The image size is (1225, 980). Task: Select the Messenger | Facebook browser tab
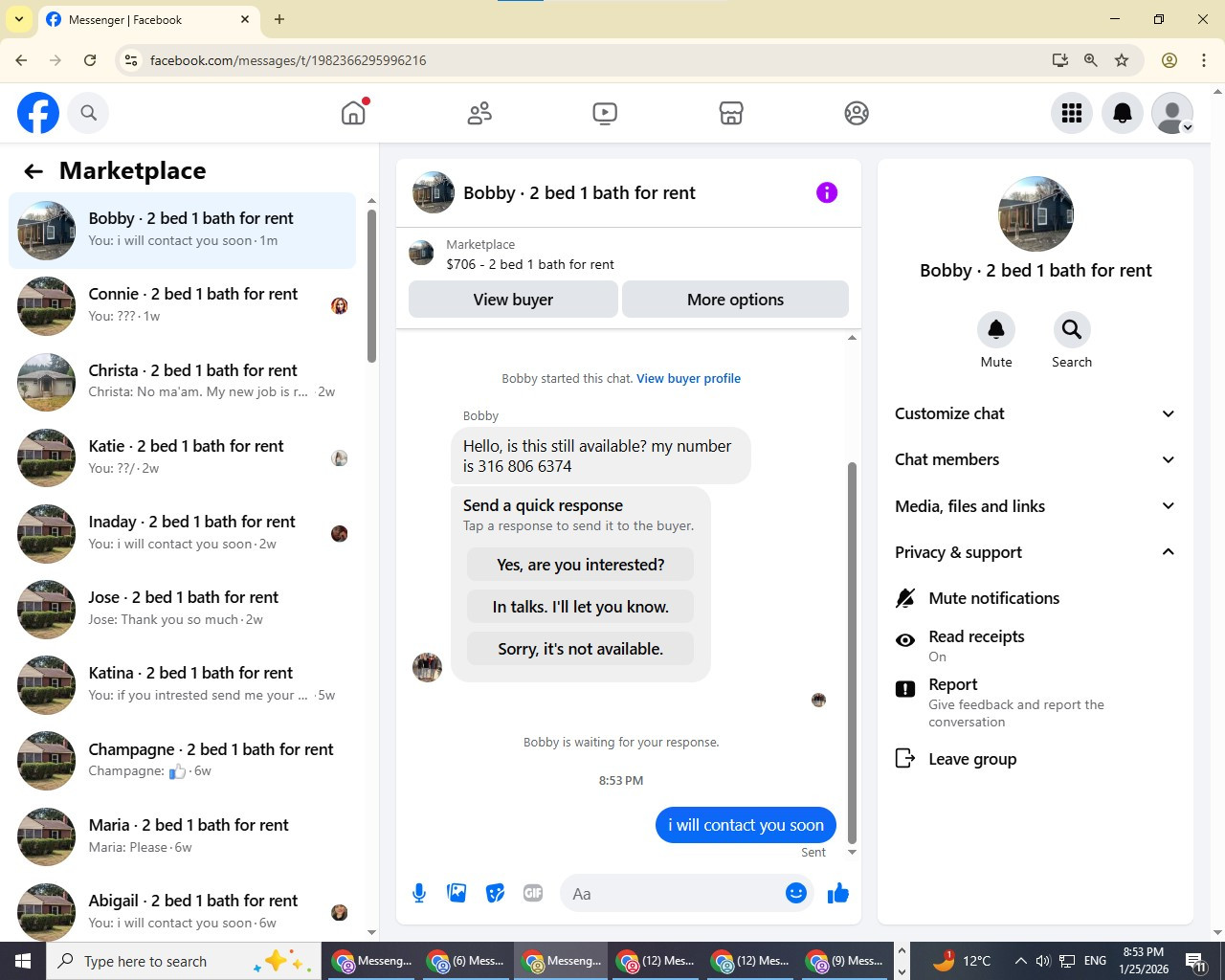pyautogui.click(x=148, y=19)
